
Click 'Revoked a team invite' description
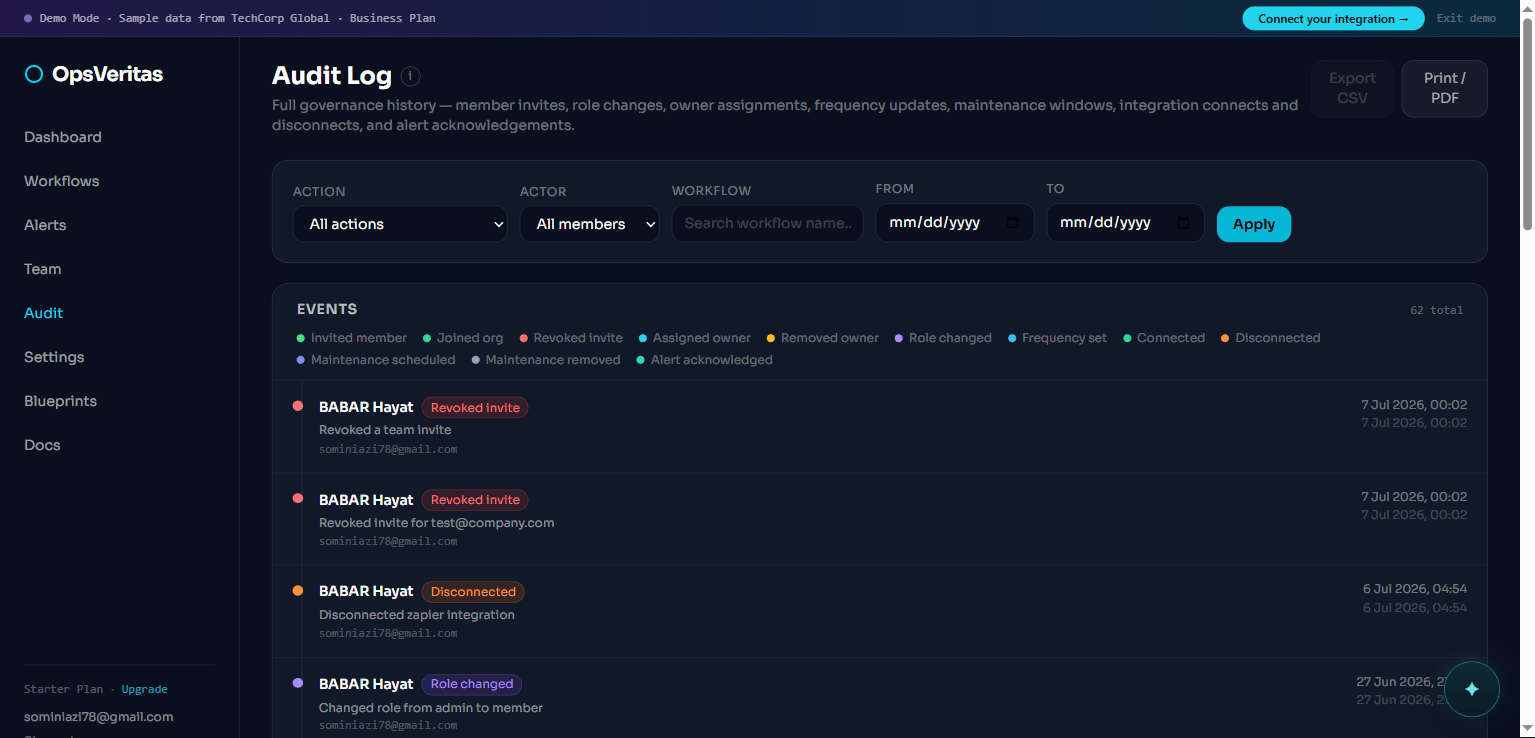tap(385, 430)
